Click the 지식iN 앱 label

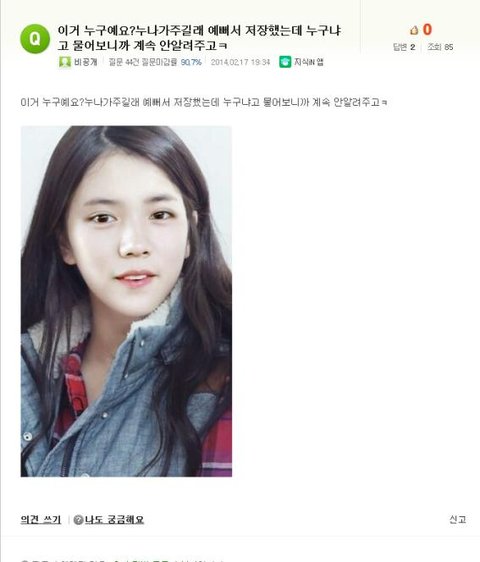[x=309, y=62]
